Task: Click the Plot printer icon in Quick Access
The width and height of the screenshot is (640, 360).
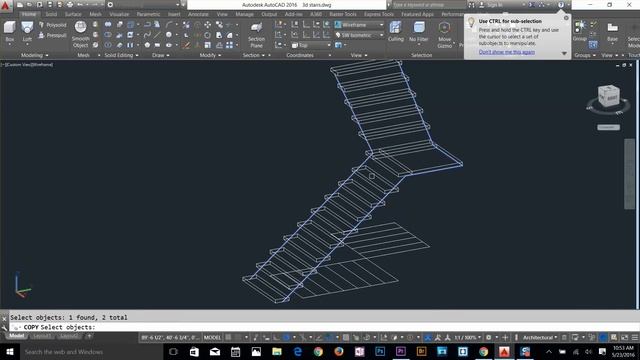Action: [70, 5]
